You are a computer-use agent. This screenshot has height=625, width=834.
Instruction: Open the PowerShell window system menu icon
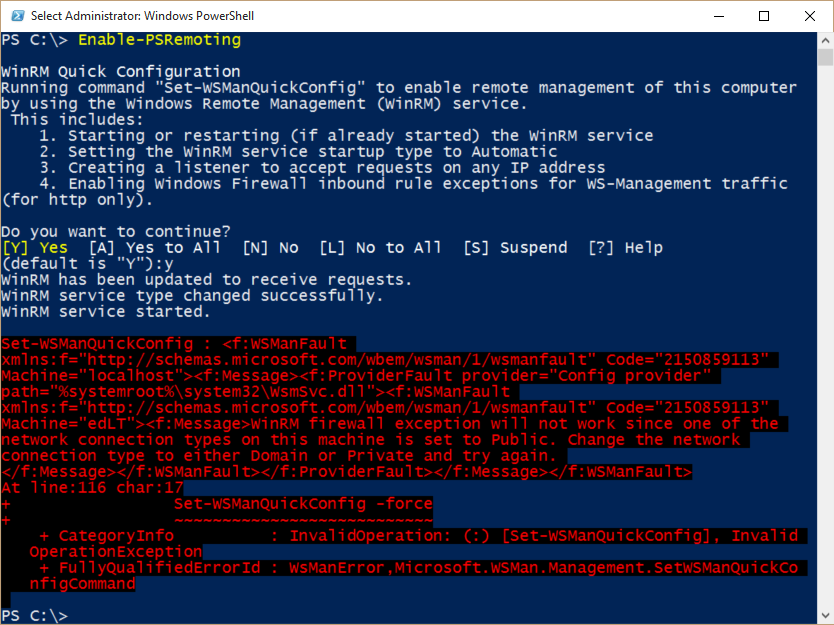[x=17, y=15]
